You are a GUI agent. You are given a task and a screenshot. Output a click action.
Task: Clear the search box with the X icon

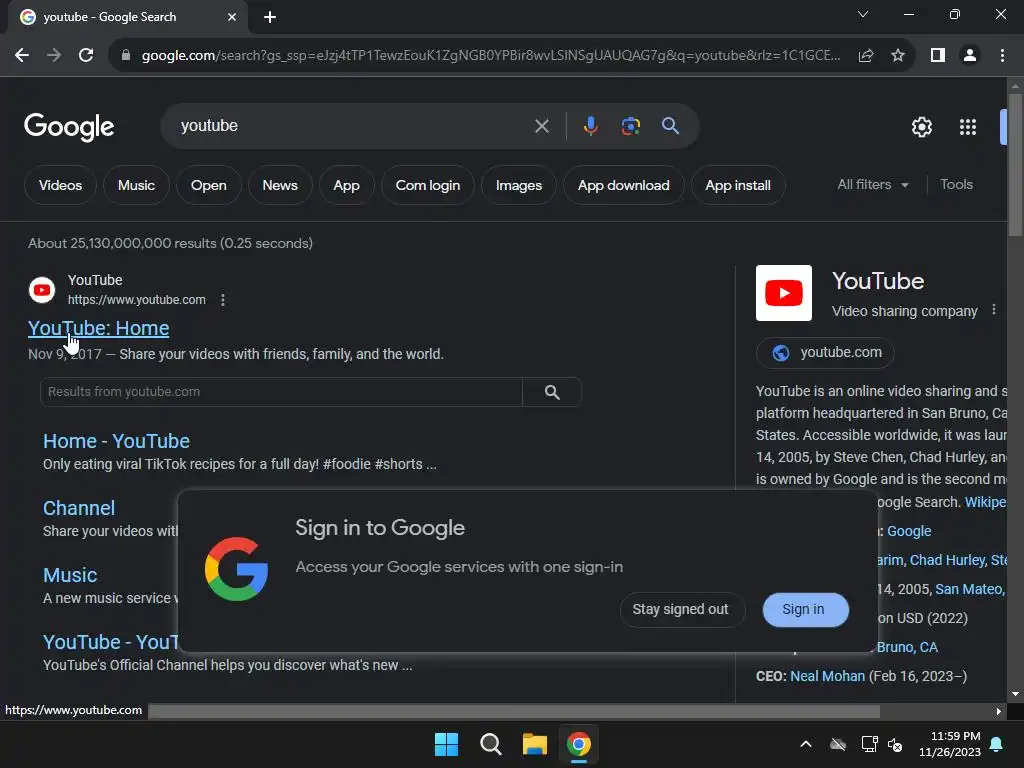541,126
